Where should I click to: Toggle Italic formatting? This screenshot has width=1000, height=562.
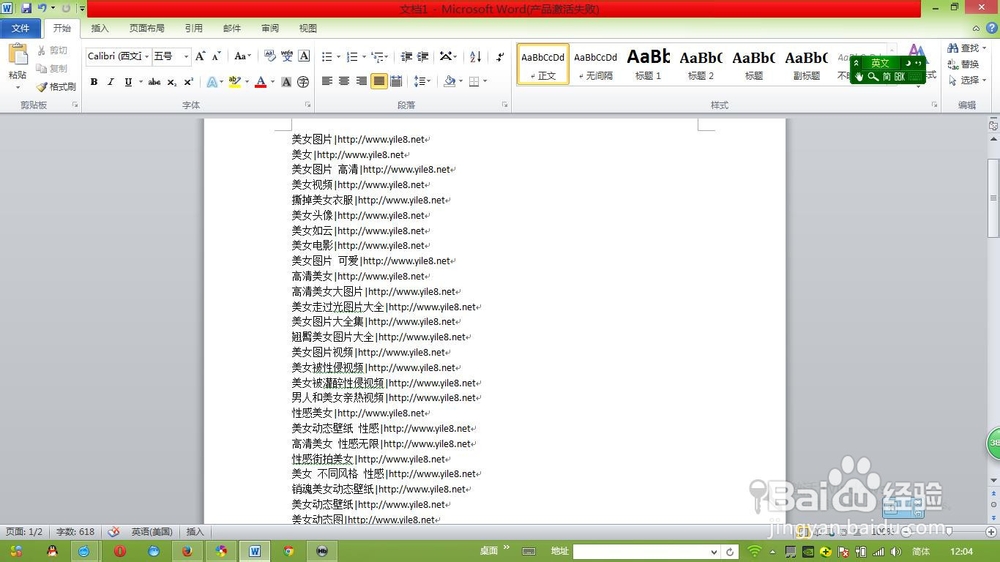point(110,82)
